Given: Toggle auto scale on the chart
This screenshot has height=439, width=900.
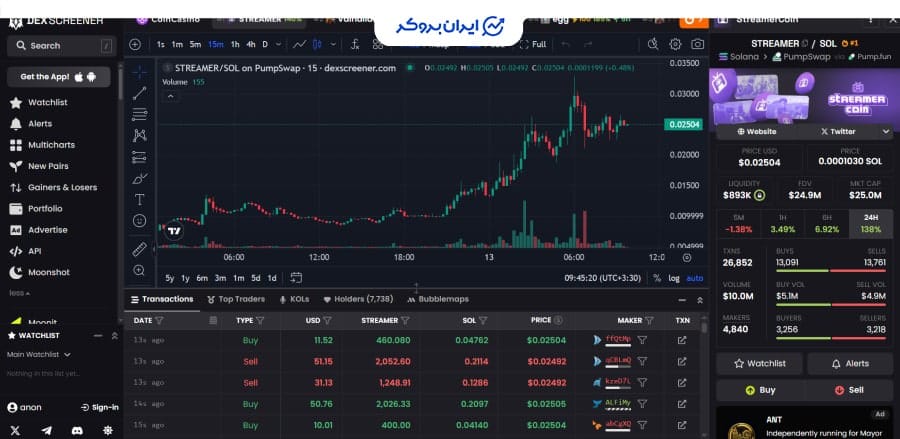Looking at the screenshot, I should coord(695,278).
